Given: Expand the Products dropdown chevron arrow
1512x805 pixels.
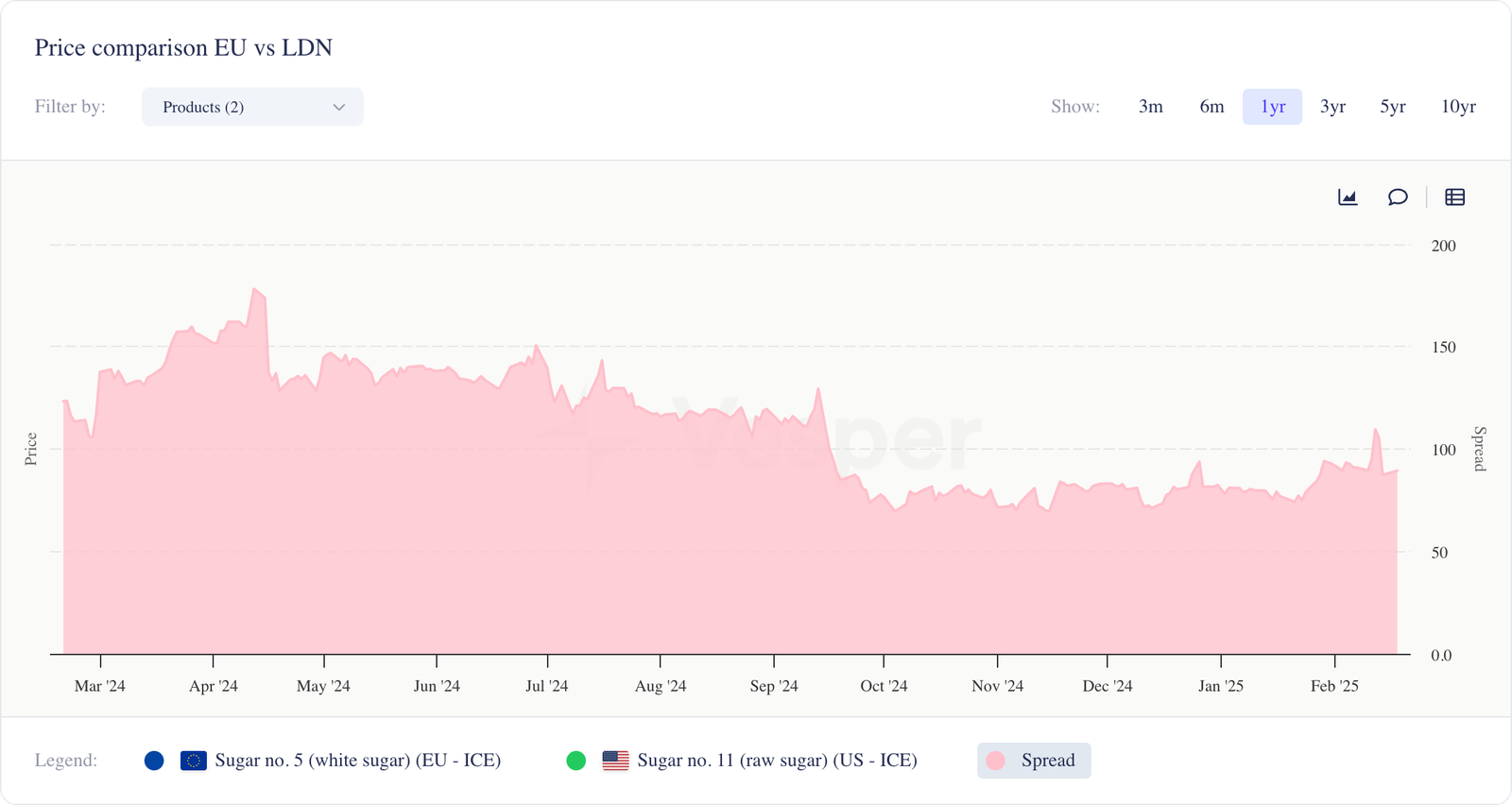Looking at the screenshot, I should coord(339,108).
